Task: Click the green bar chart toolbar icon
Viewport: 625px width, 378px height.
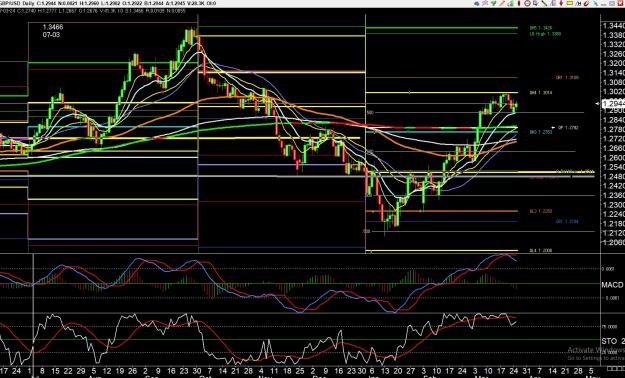Action: tap(510, 3)
